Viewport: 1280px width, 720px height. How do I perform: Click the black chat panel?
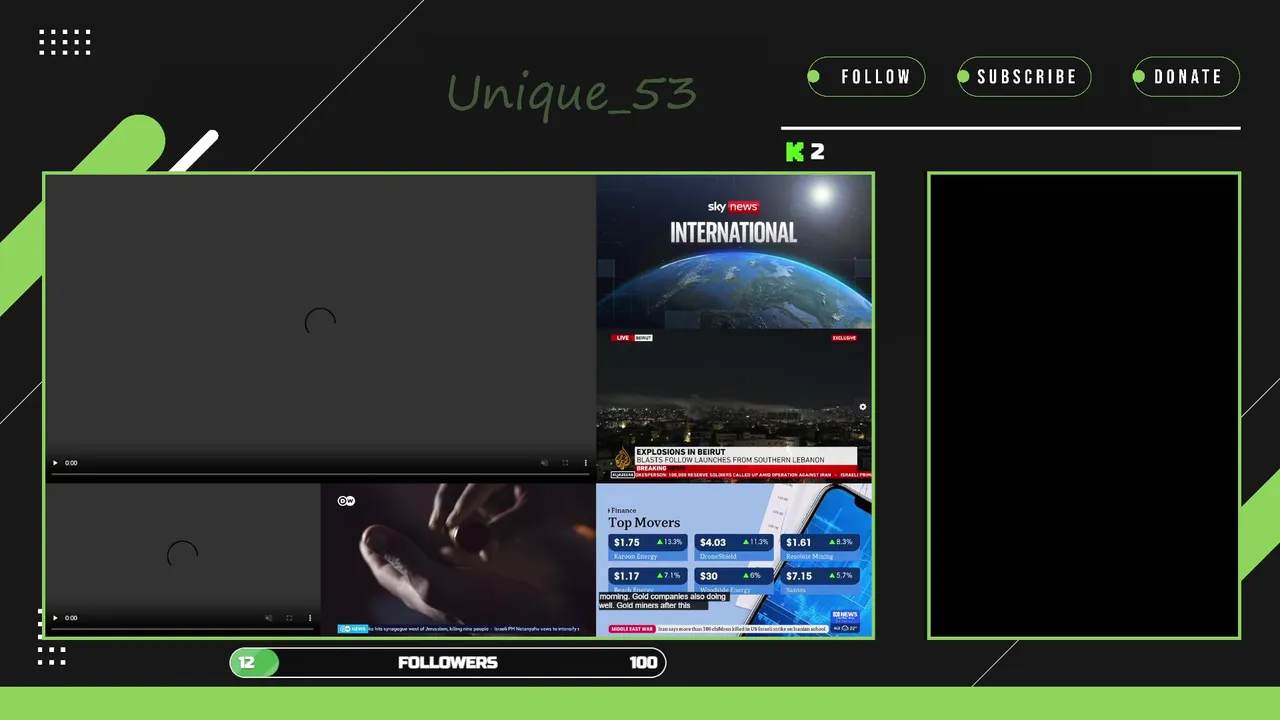click(1084, 406)
